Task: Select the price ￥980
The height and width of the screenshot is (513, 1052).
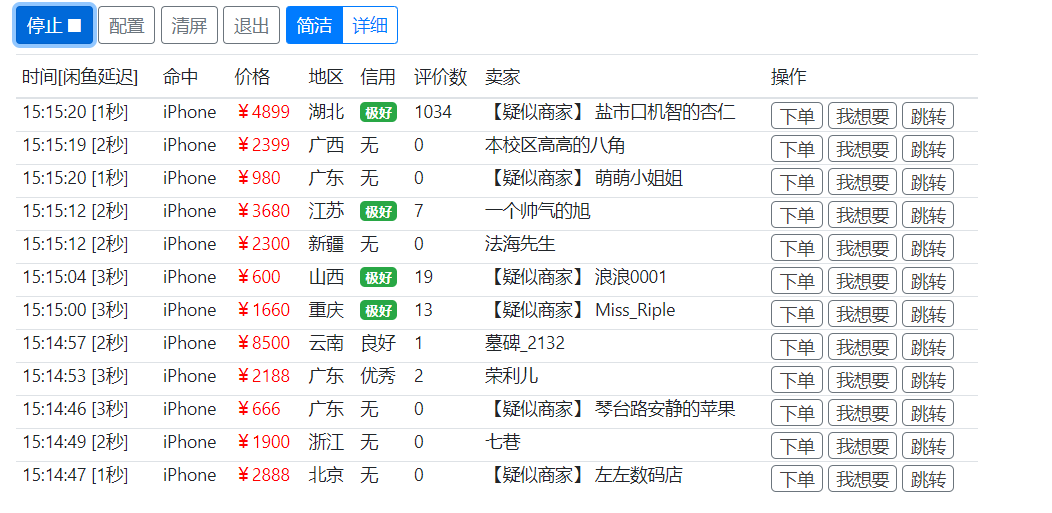Action: pos(258,178)
